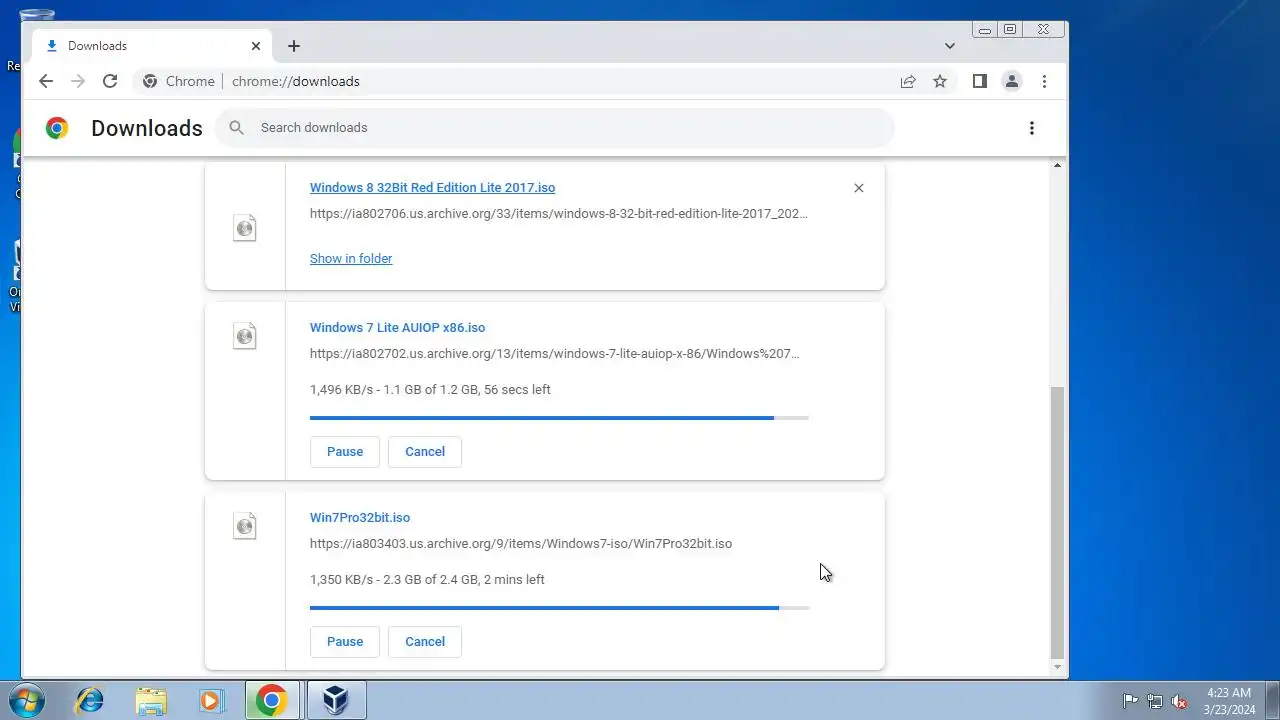
Task: Remove Windows 8 Red Edition from list
Action: 859,188
